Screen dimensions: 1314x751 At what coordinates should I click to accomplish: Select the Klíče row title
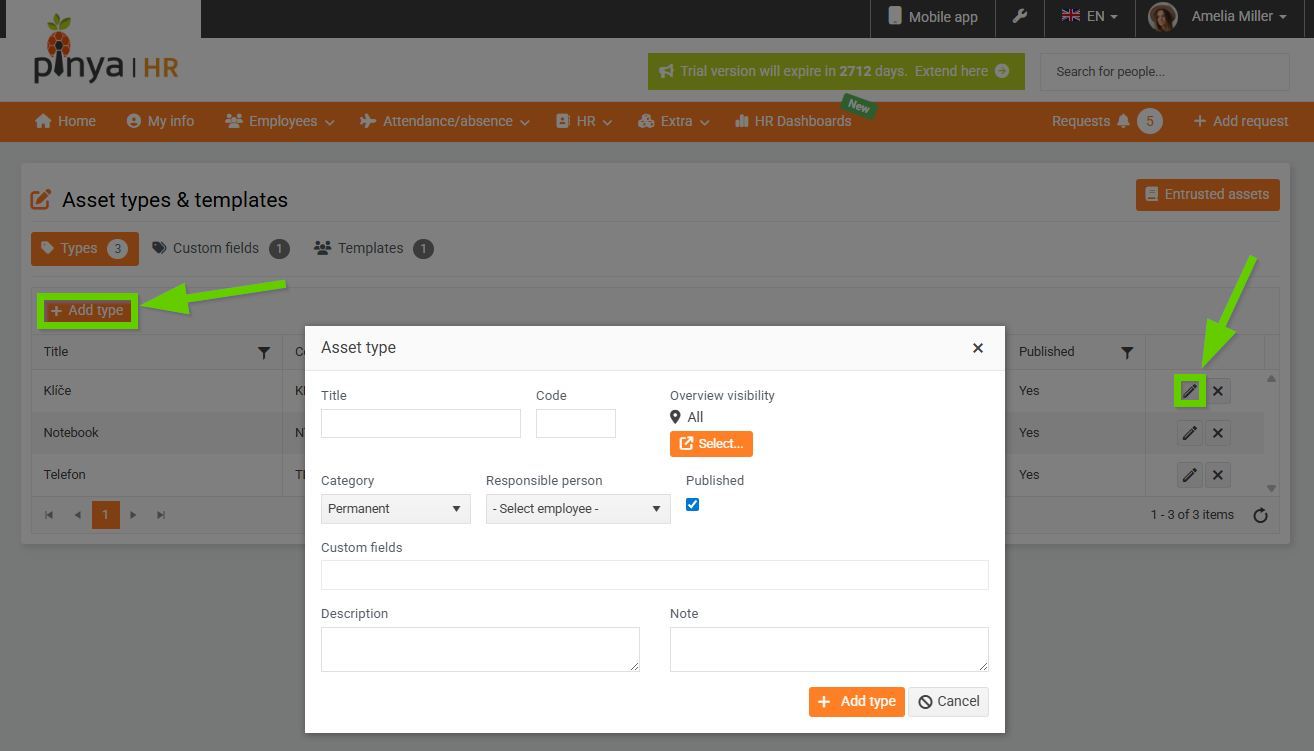[x=58, y=391]
